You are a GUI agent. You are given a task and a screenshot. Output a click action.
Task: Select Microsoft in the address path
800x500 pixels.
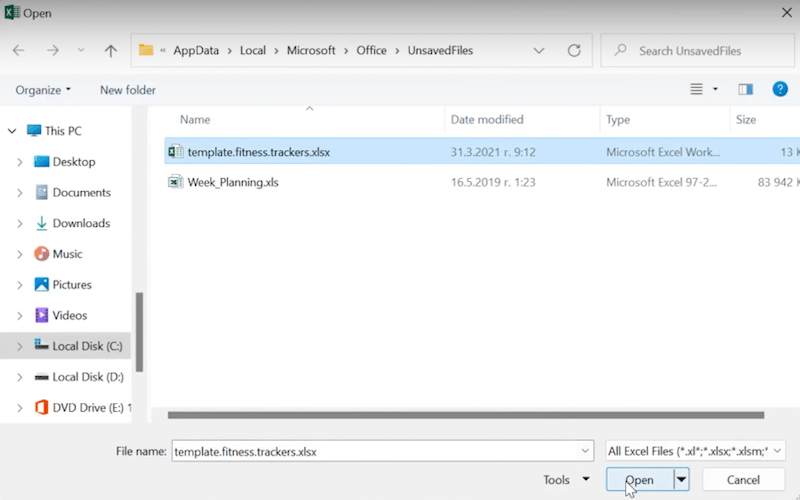click(311, 51)
